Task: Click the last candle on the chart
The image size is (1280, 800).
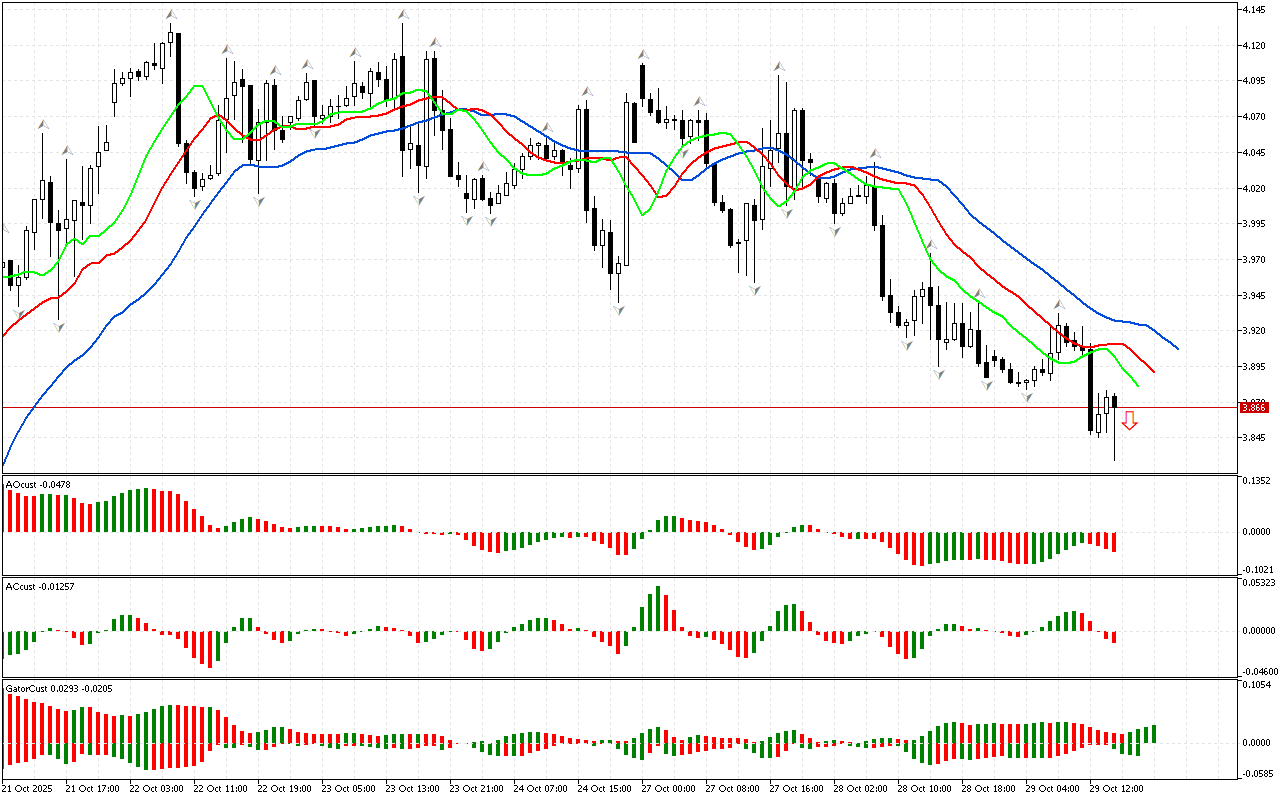Action: (1114, 402)
